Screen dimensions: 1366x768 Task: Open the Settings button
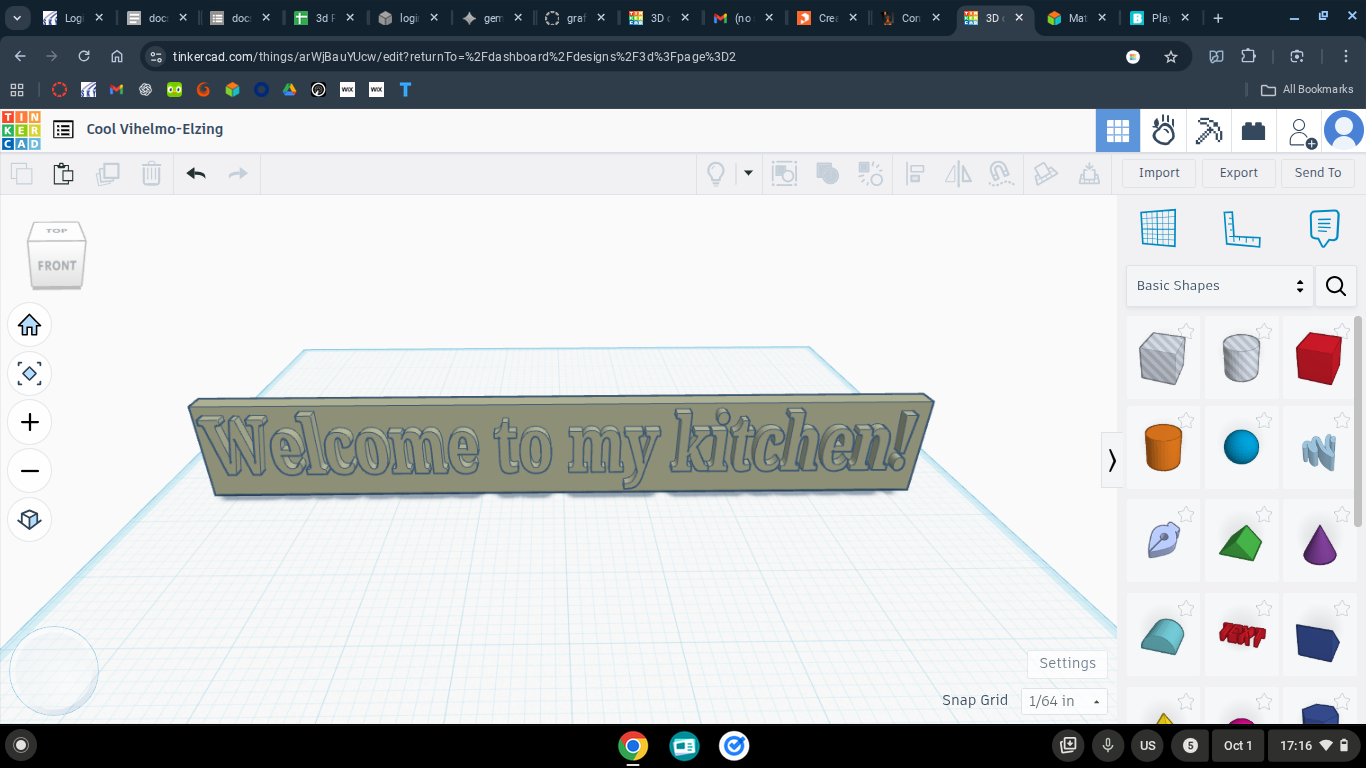click(x=1067, y=663)
